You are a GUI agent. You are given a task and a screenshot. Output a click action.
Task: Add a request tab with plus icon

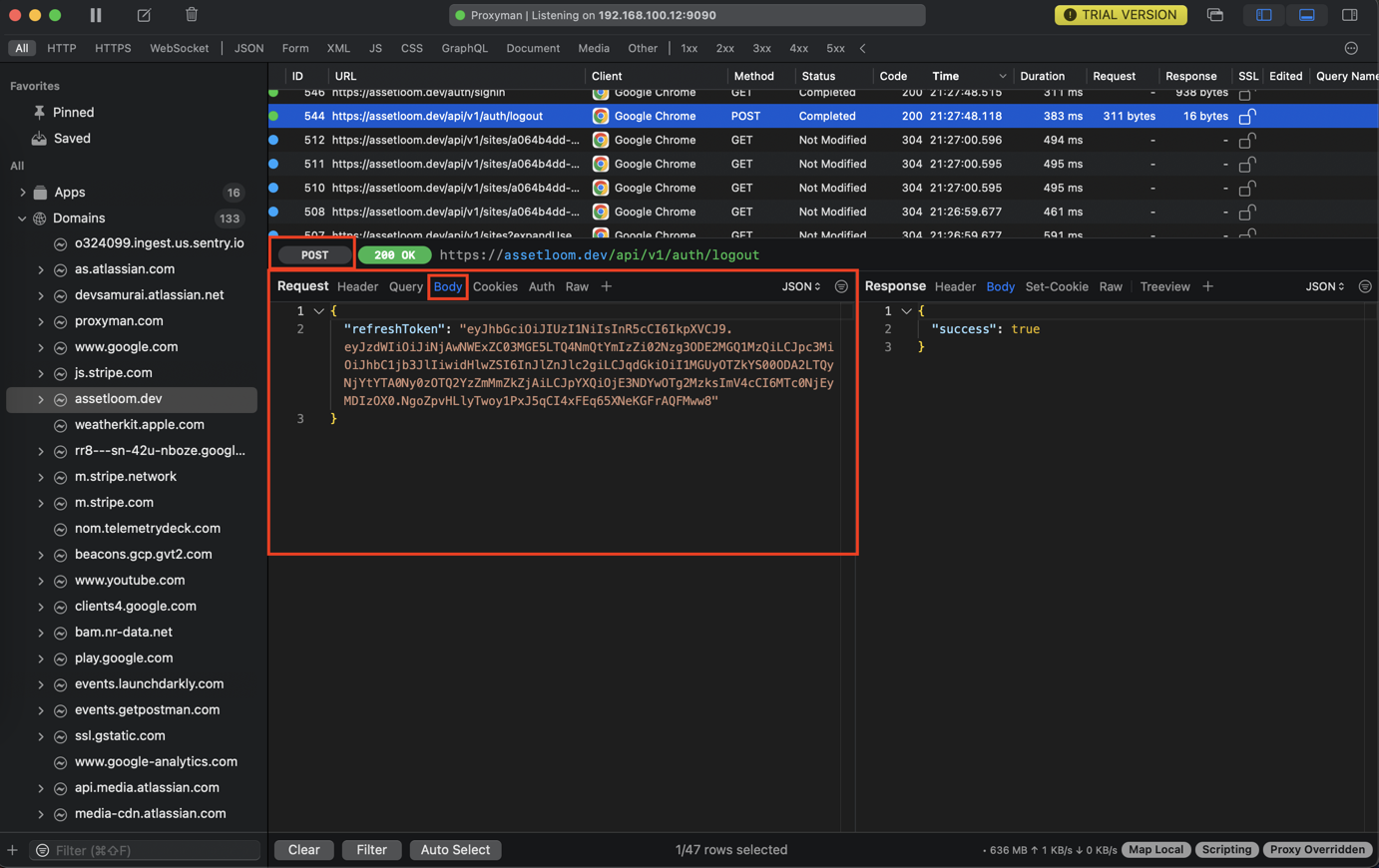coord(606,286)
